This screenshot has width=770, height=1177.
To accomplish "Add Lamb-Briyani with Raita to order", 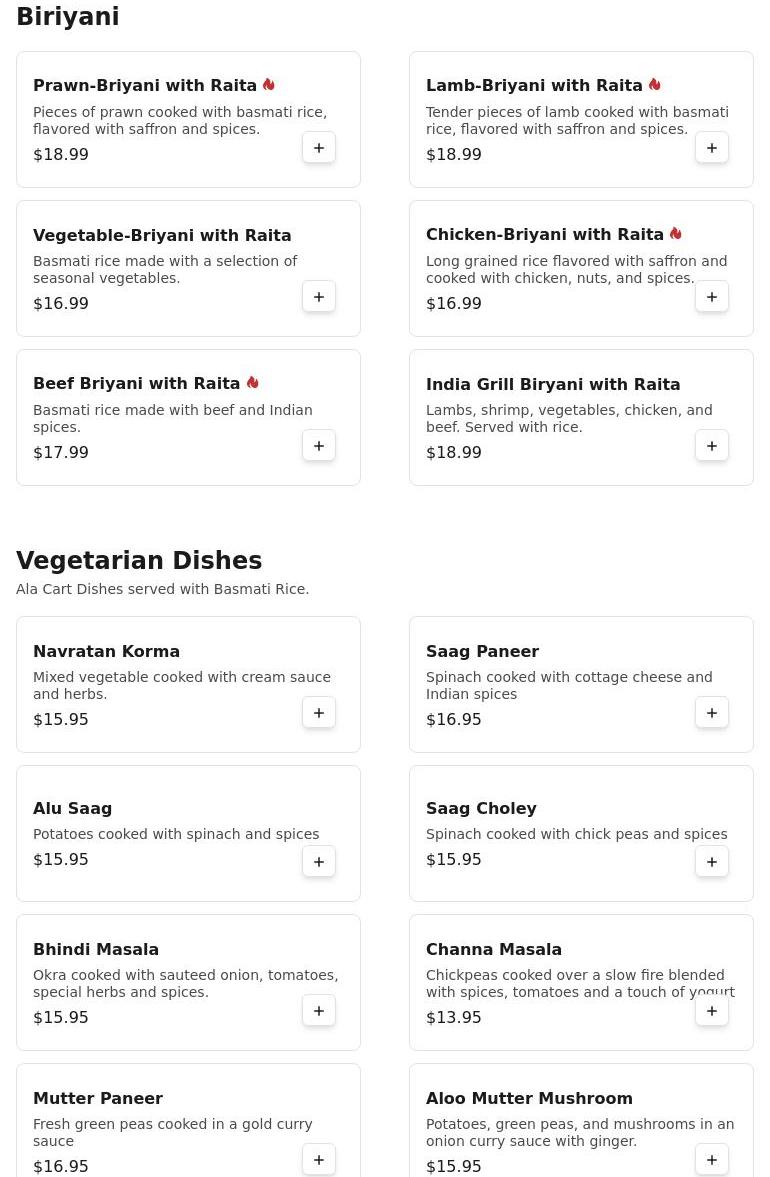I will (x=712, y=148).
